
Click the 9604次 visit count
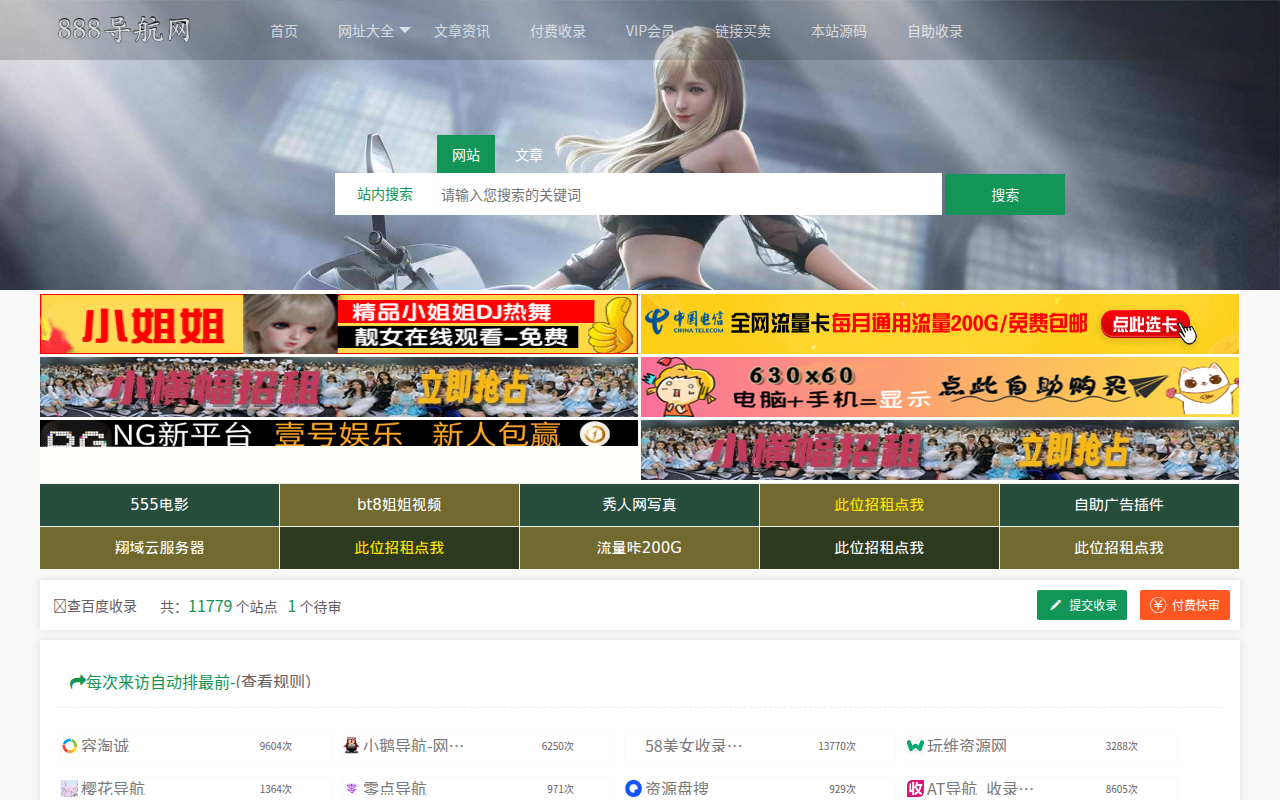276,746
